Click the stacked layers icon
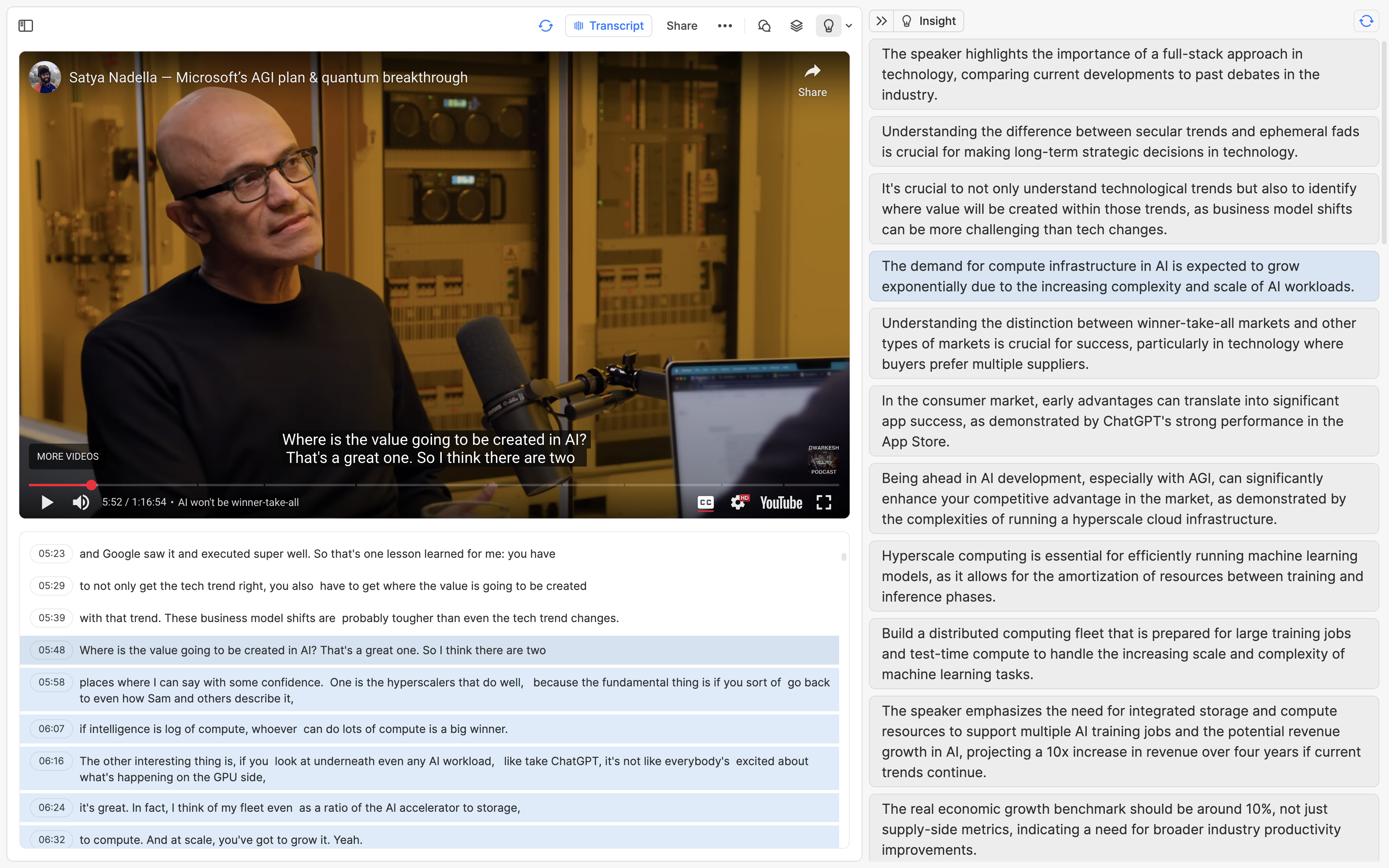This screenshot has height=868, width=1389. (x=796, y=26)
